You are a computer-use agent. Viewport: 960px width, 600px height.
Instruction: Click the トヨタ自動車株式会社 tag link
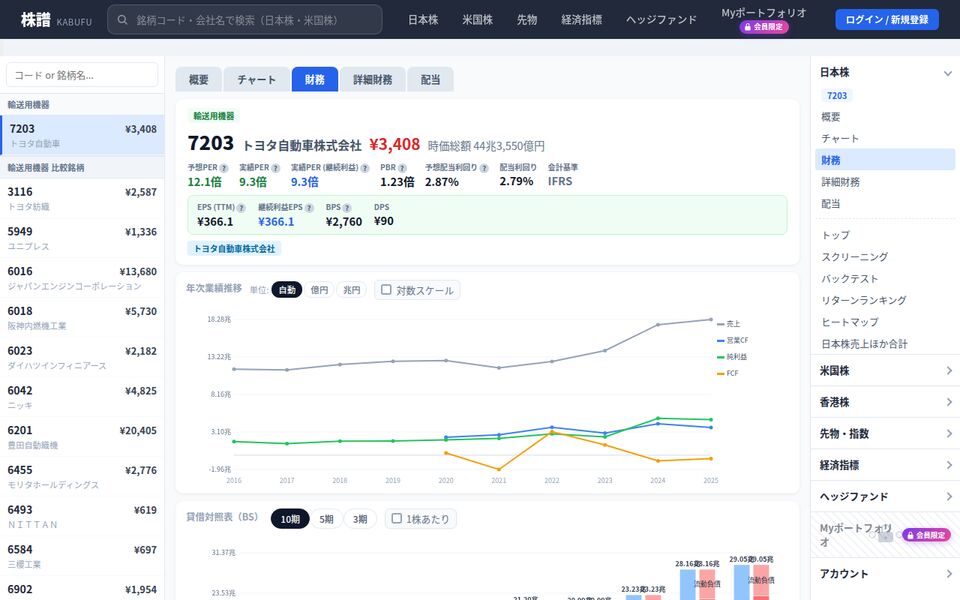234,249
